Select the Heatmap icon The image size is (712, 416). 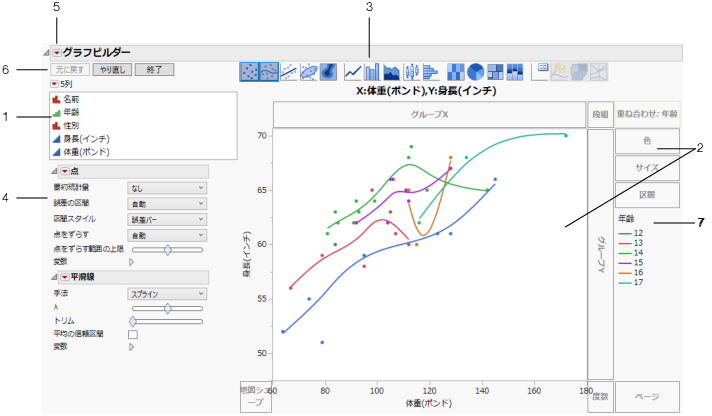pos(456,72)
